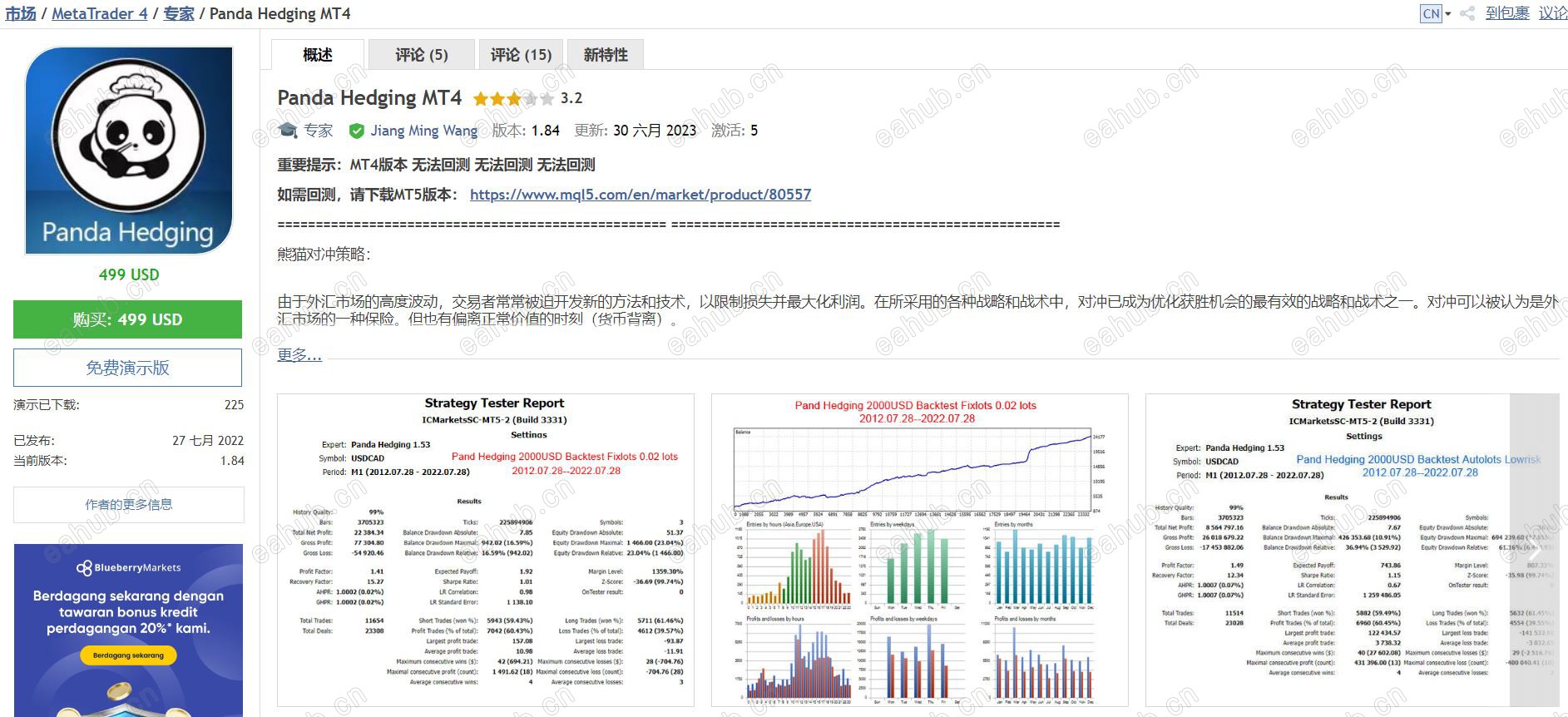
Task: Click the rating value 3.2
Action: click(x=571, y=98)
